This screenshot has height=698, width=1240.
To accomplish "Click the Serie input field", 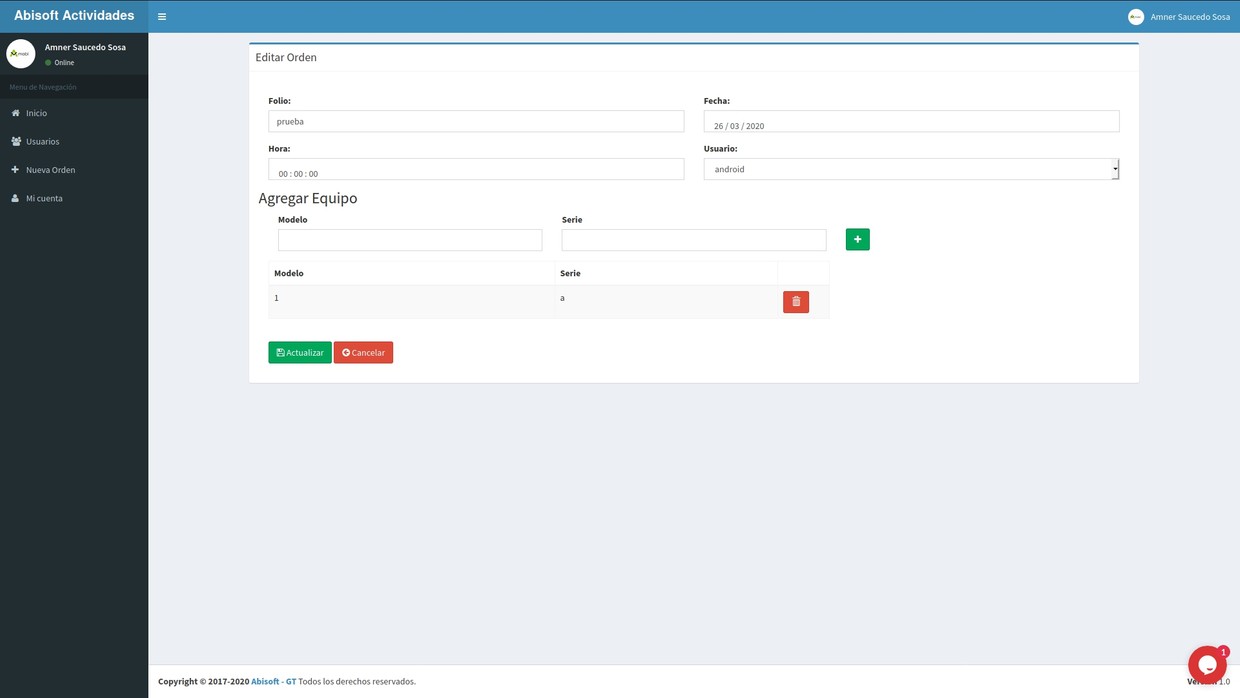I will [694, 240].
